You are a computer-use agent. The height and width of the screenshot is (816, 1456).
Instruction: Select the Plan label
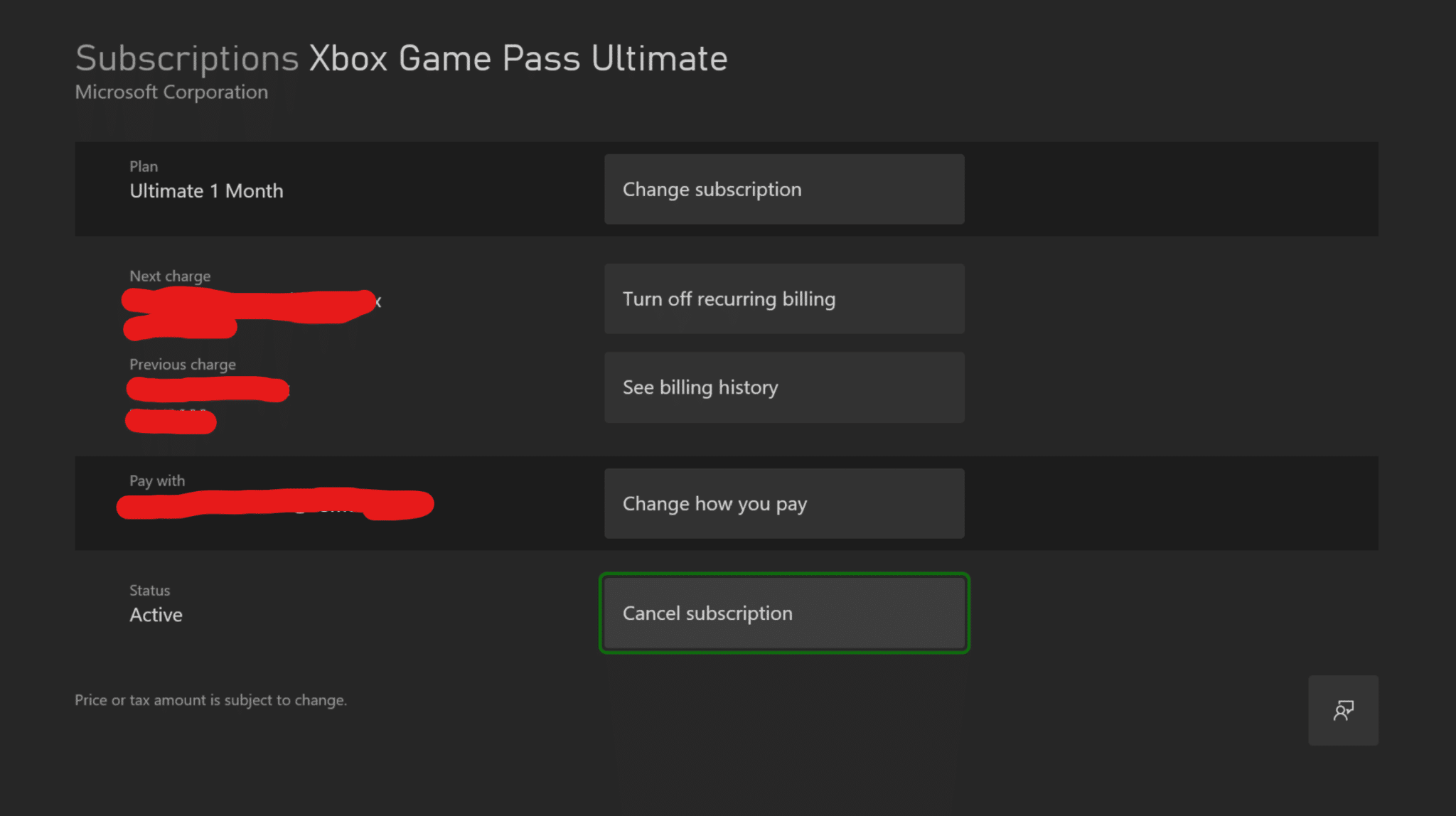pyautogui.click(x=144, y=166)
